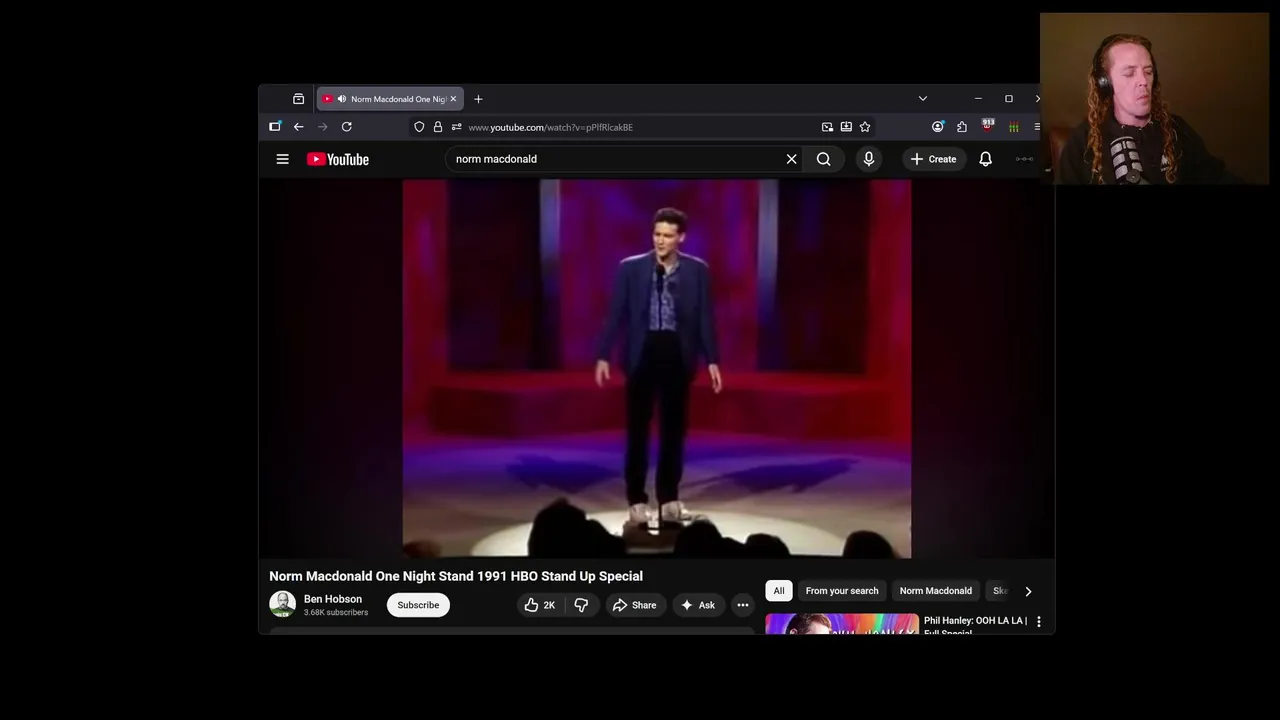
Task: Open the extensions puzzle icon
Action: (x=962, y=127)
